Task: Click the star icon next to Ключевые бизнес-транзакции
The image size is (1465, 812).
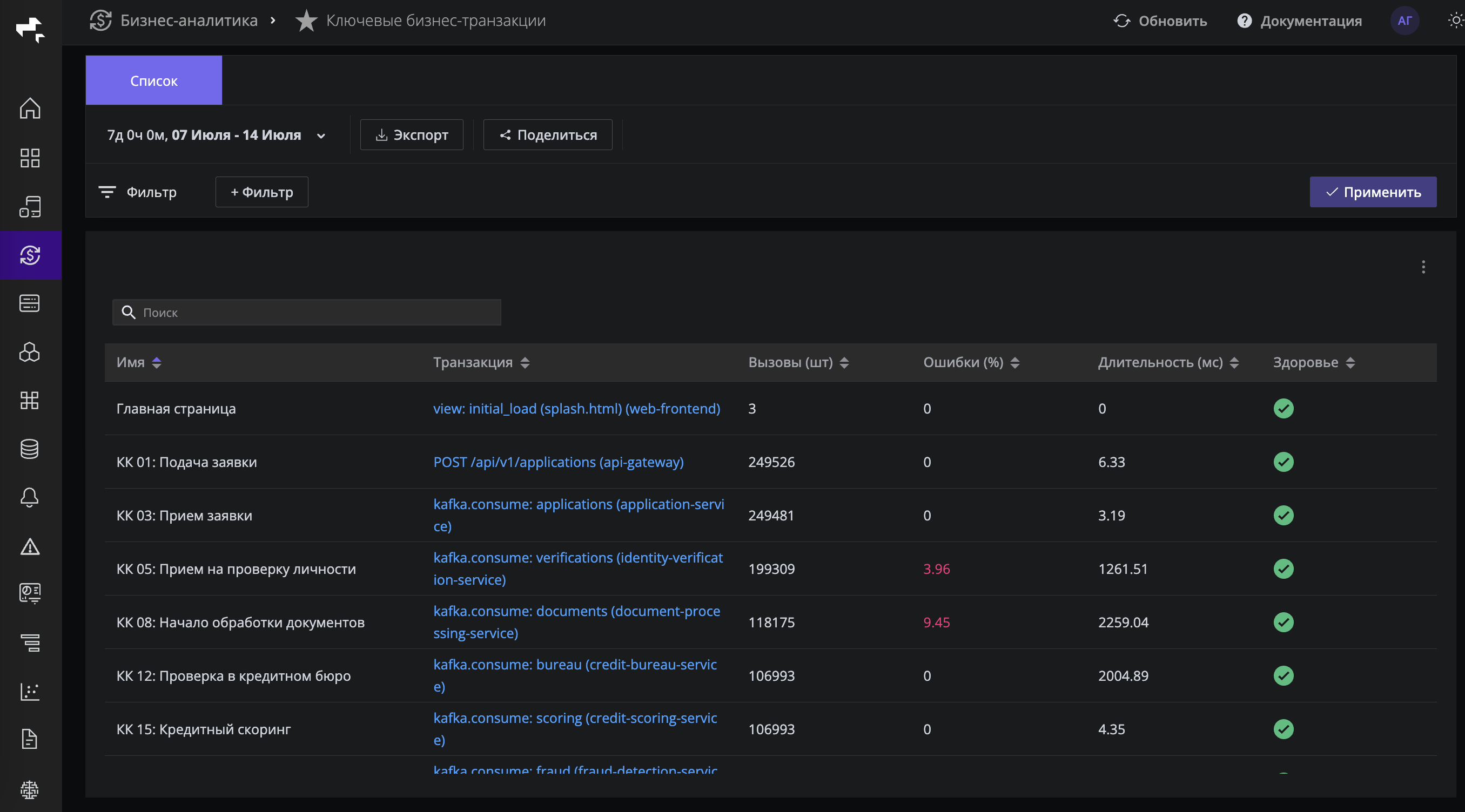Action: pos(306,21)
